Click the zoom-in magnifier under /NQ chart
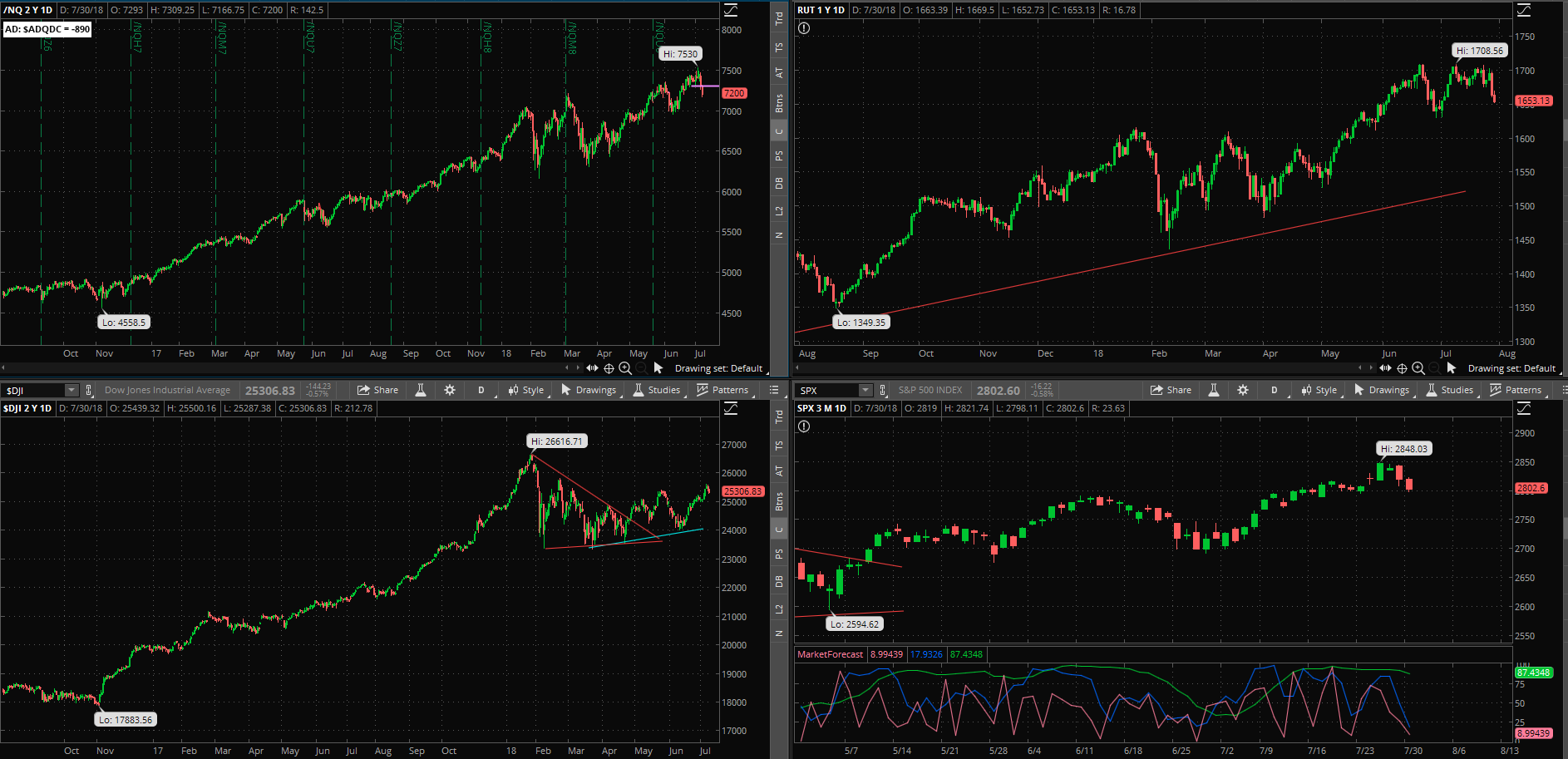Image resolution: width=1568 pixels, height=759 pixels. [625, 368]
